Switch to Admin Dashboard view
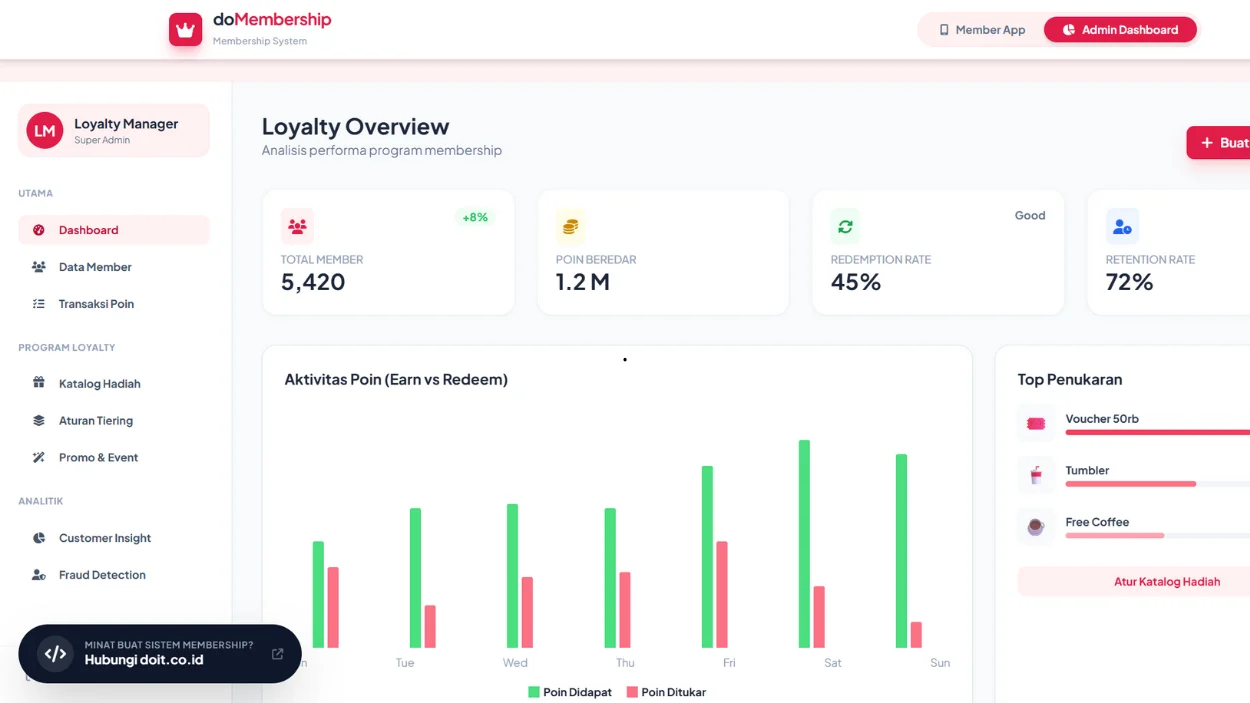 [1119, 30]
